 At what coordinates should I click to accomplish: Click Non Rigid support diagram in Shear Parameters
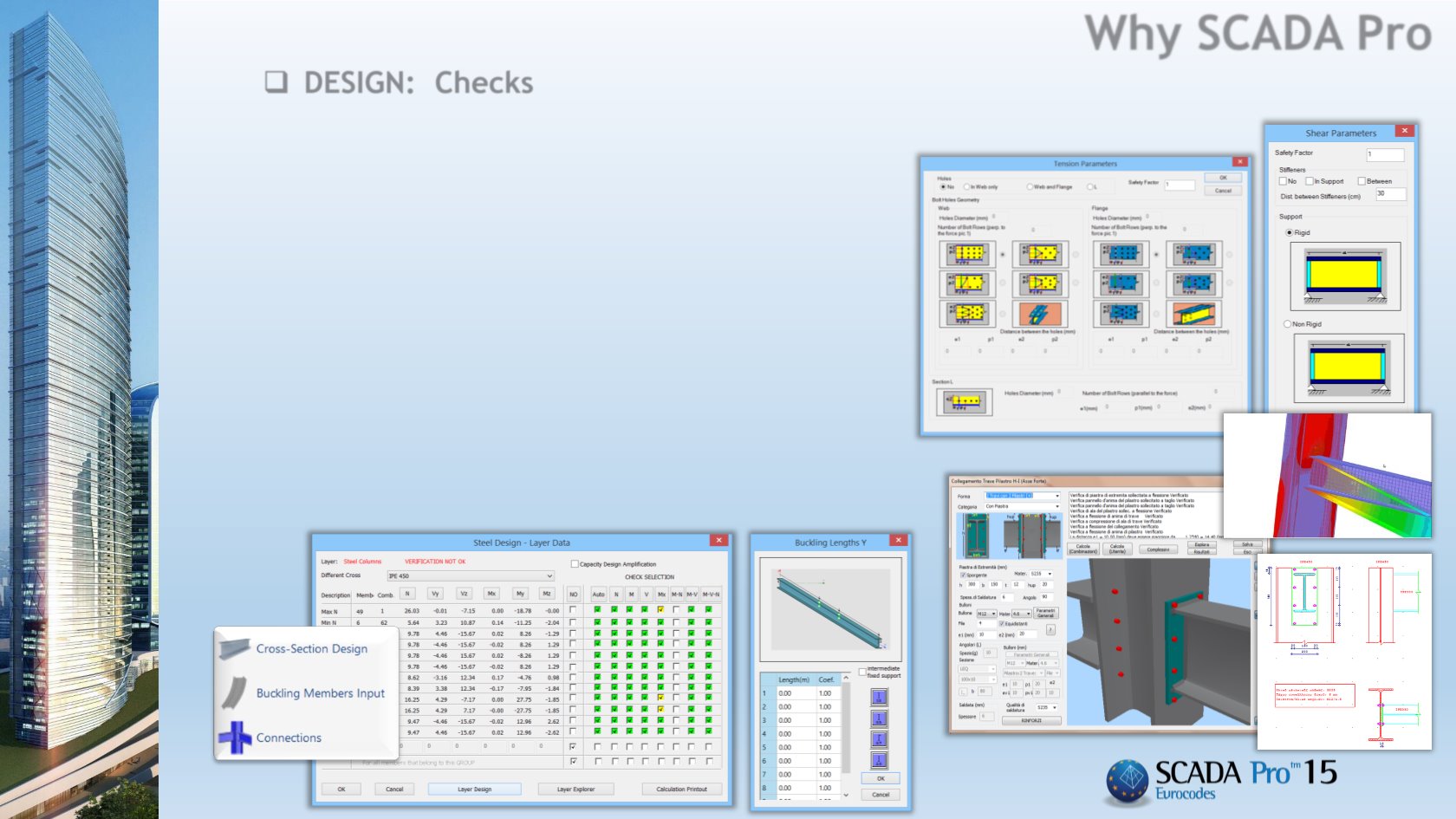click(x=1348, y=368)
